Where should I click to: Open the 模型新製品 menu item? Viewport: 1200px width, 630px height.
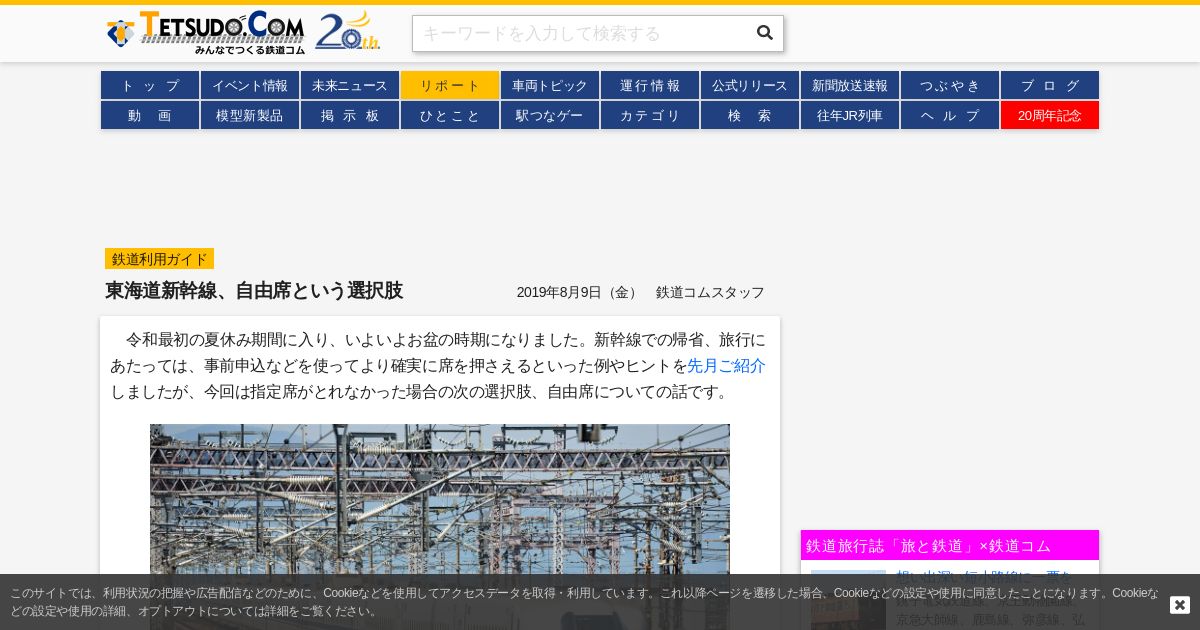click(x=250, y=115)
